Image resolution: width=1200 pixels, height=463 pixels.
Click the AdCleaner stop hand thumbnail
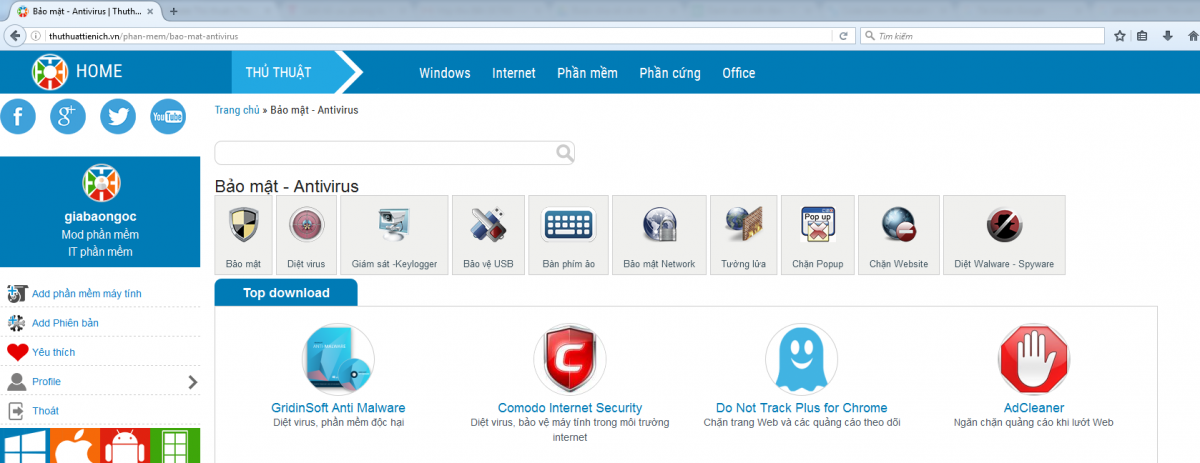click(x=1033, y=360)
